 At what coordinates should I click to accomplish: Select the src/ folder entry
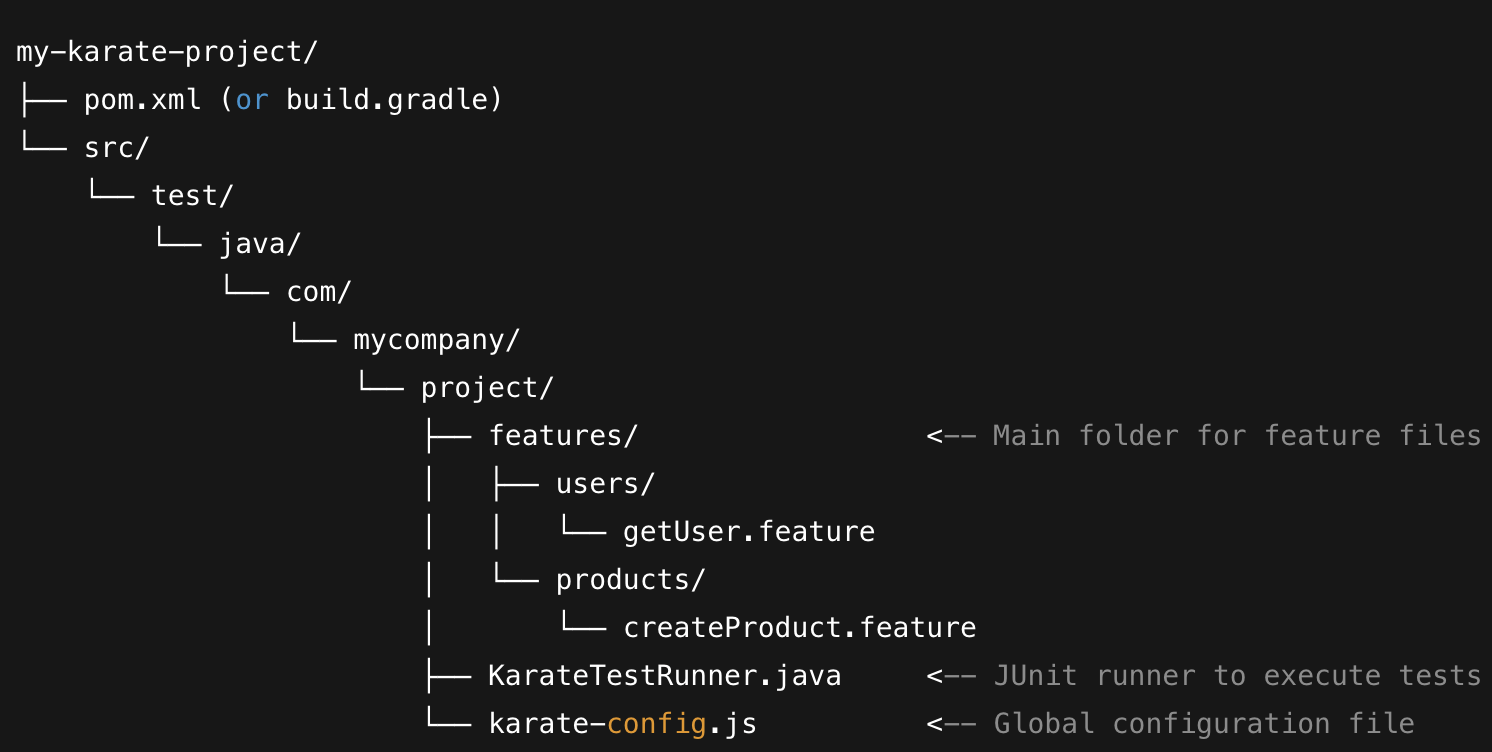click(x=116, y=148)
